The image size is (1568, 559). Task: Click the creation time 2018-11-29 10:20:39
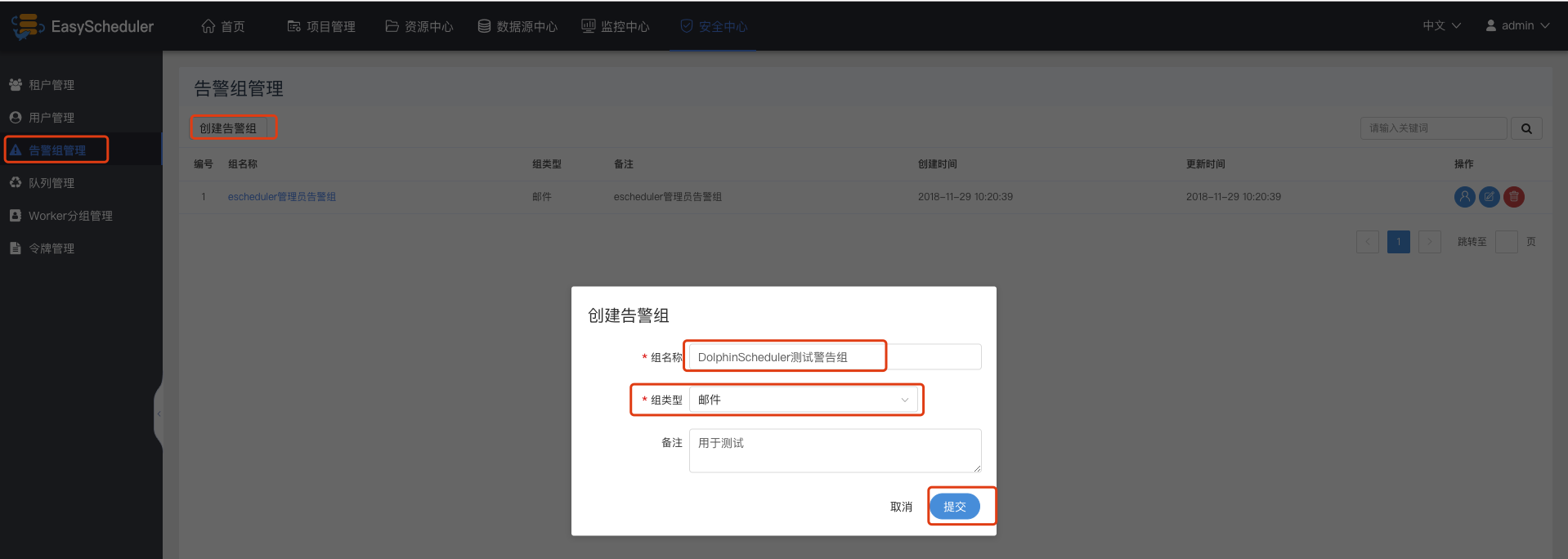pos(965,197)
